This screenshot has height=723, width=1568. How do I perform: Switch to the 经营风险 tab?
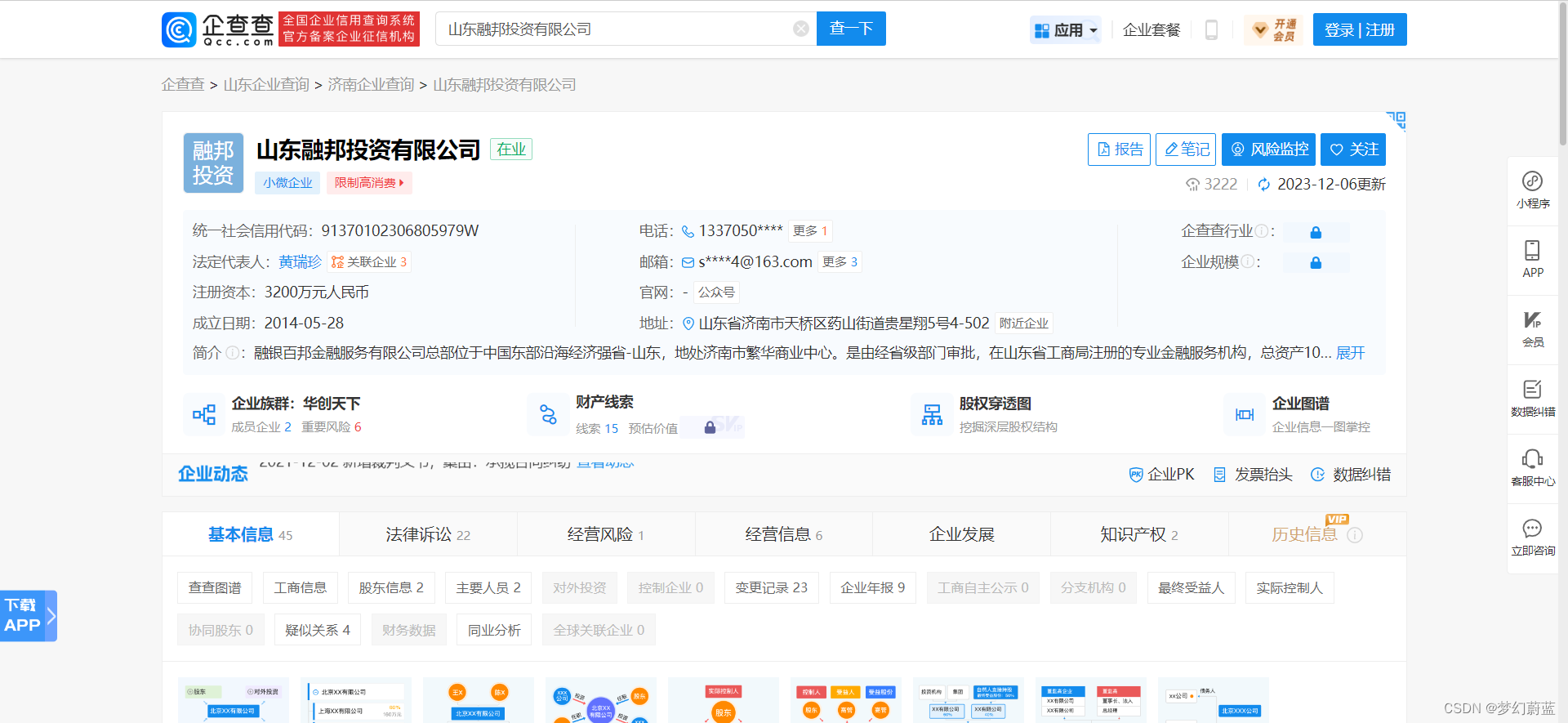[x=606, y=534]
